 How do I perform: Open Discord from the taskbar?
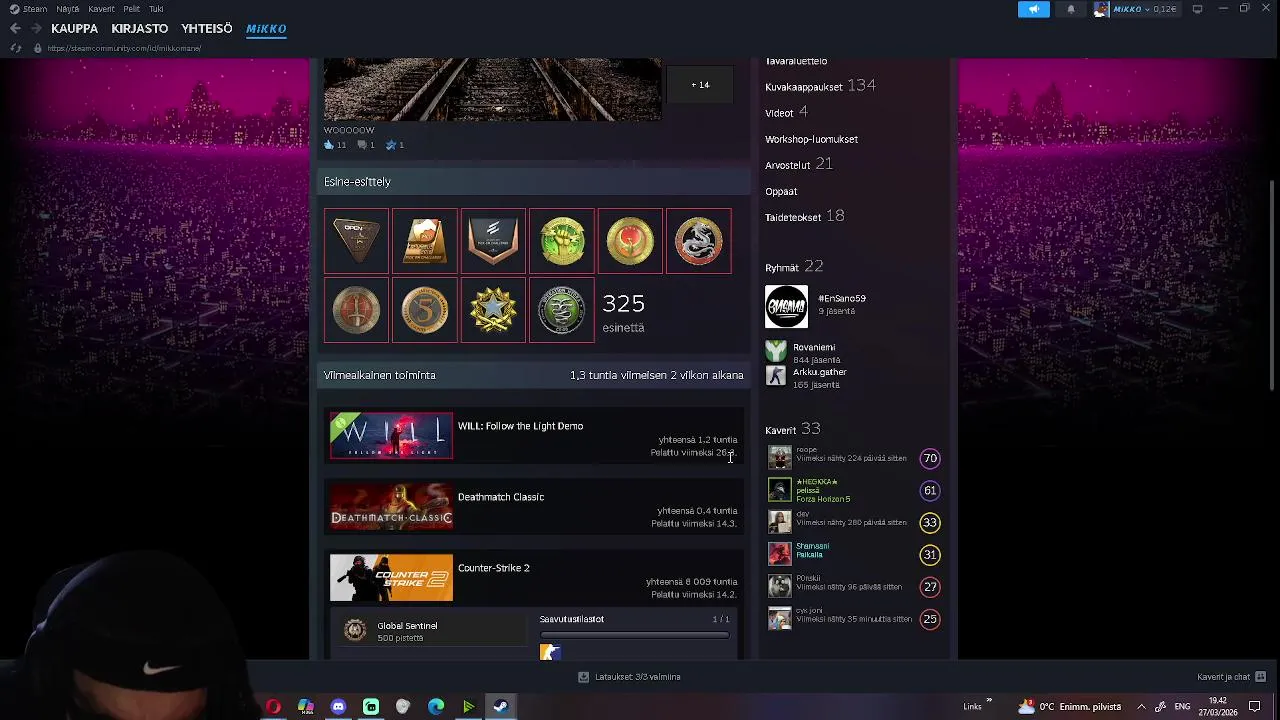pyautogui.click(x=338, y=707)
